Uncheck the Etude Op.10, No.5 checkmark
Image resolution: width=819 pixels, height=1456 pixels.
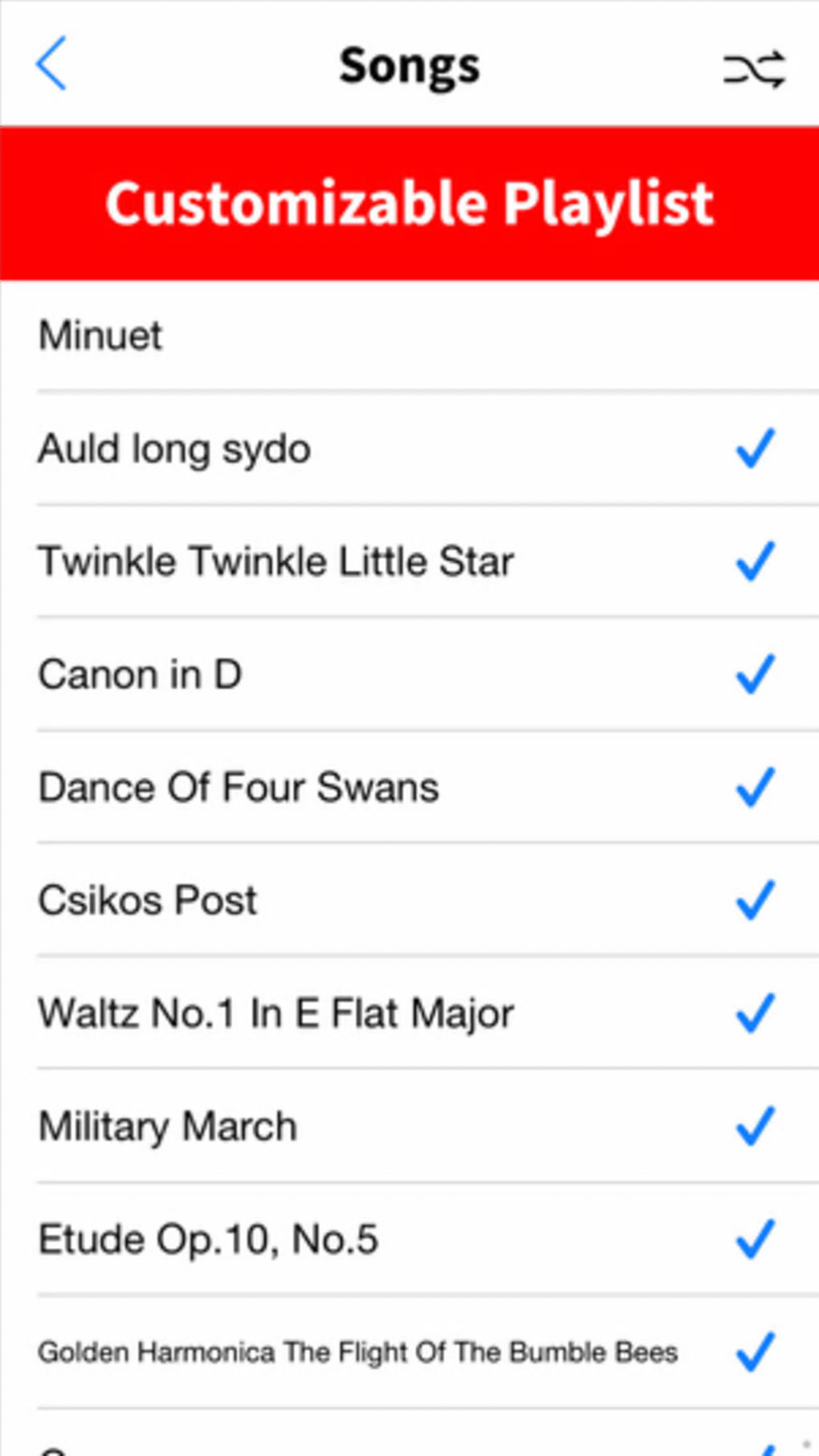[755, 1239]
